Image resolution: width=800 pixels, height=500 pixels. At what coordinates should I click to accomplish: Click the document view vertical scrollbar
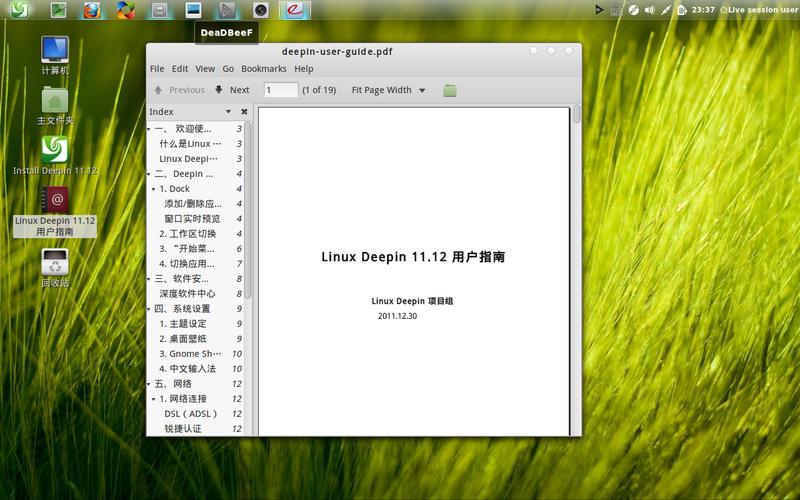point(577,113)
